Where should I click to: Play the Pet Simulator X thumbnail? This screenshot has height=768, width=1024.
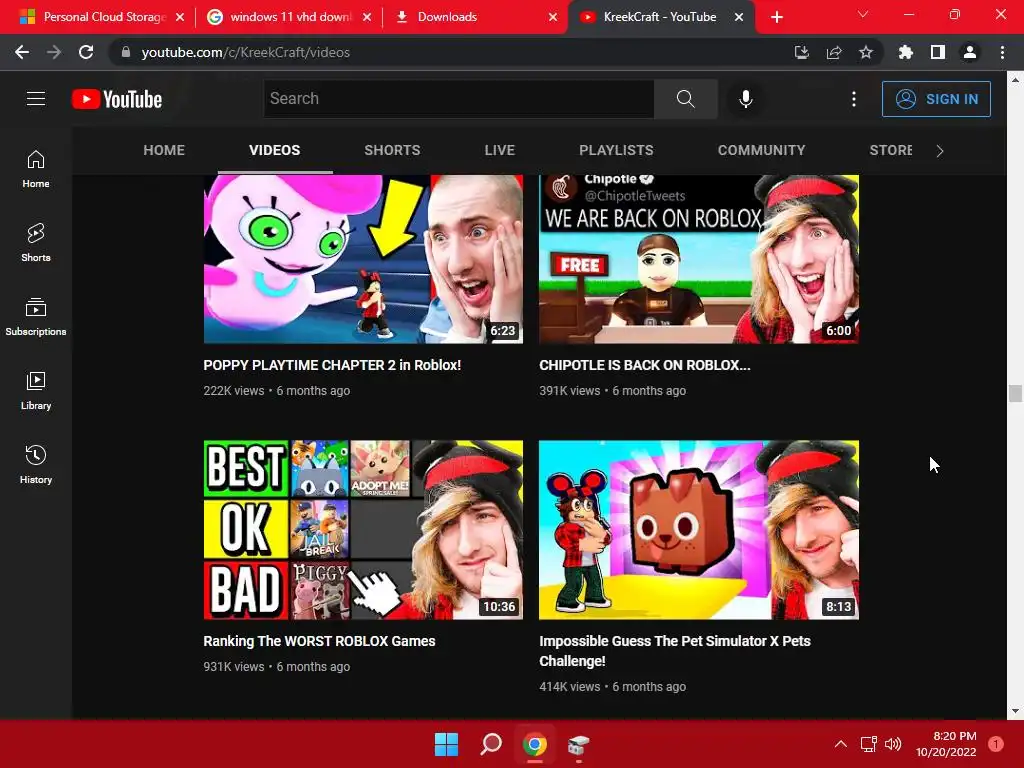tap(699, 530)
